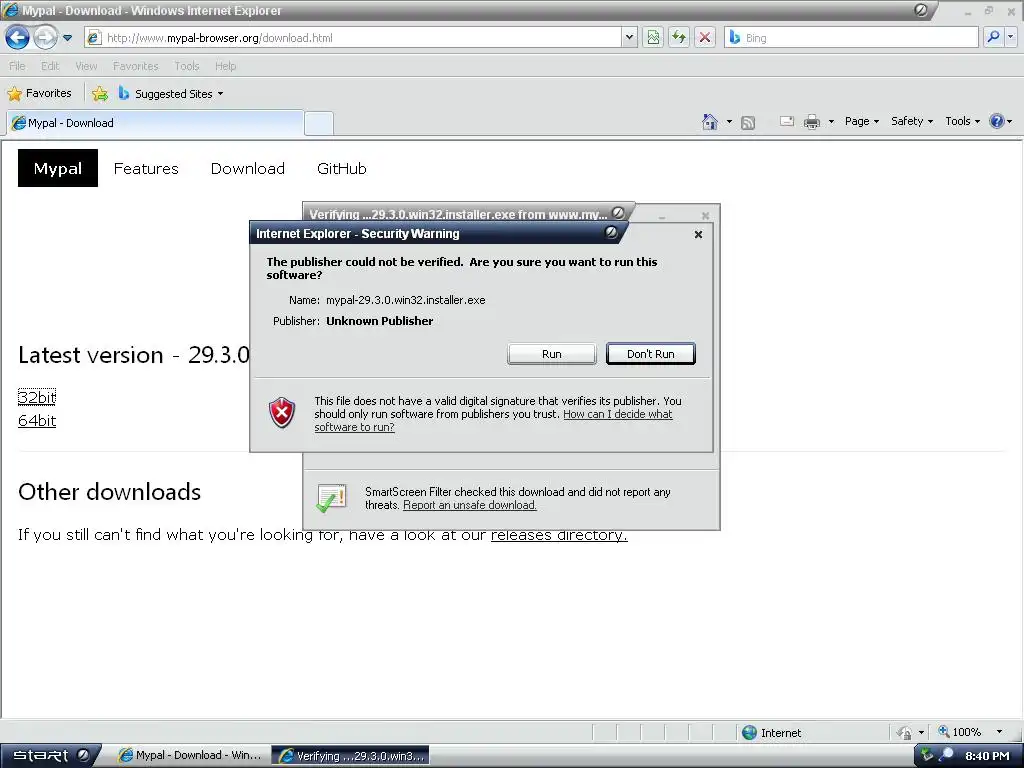Open the recent pages dropdown arrow

pos(67,38)
